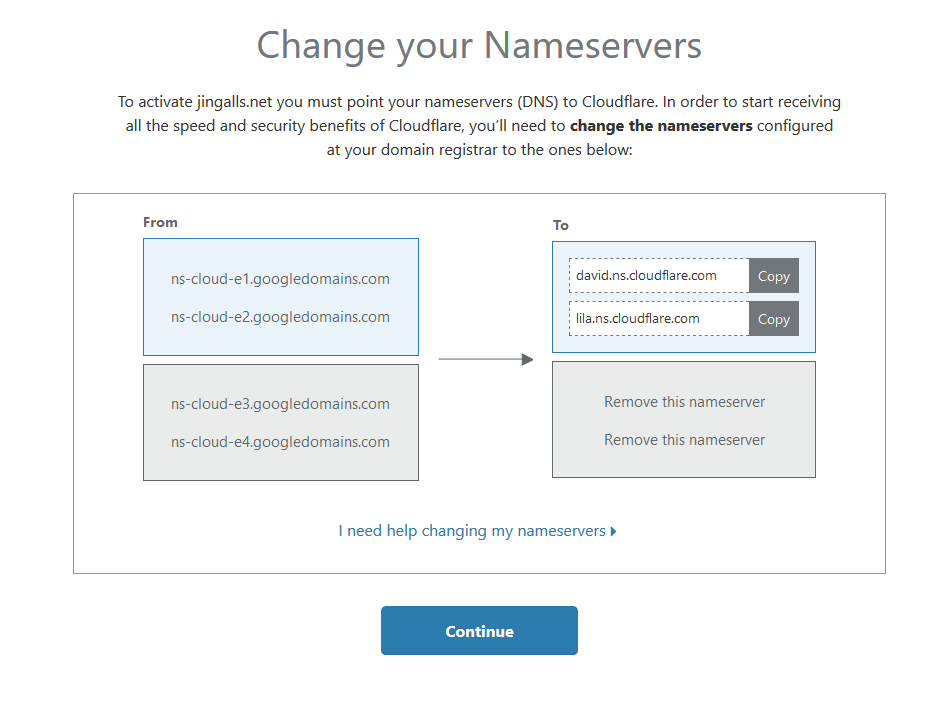The width and height of the screenshot is (944, 701).
Task: Select the david.ns.cloudflare.com text field
Action: click(x=659, y=276)
